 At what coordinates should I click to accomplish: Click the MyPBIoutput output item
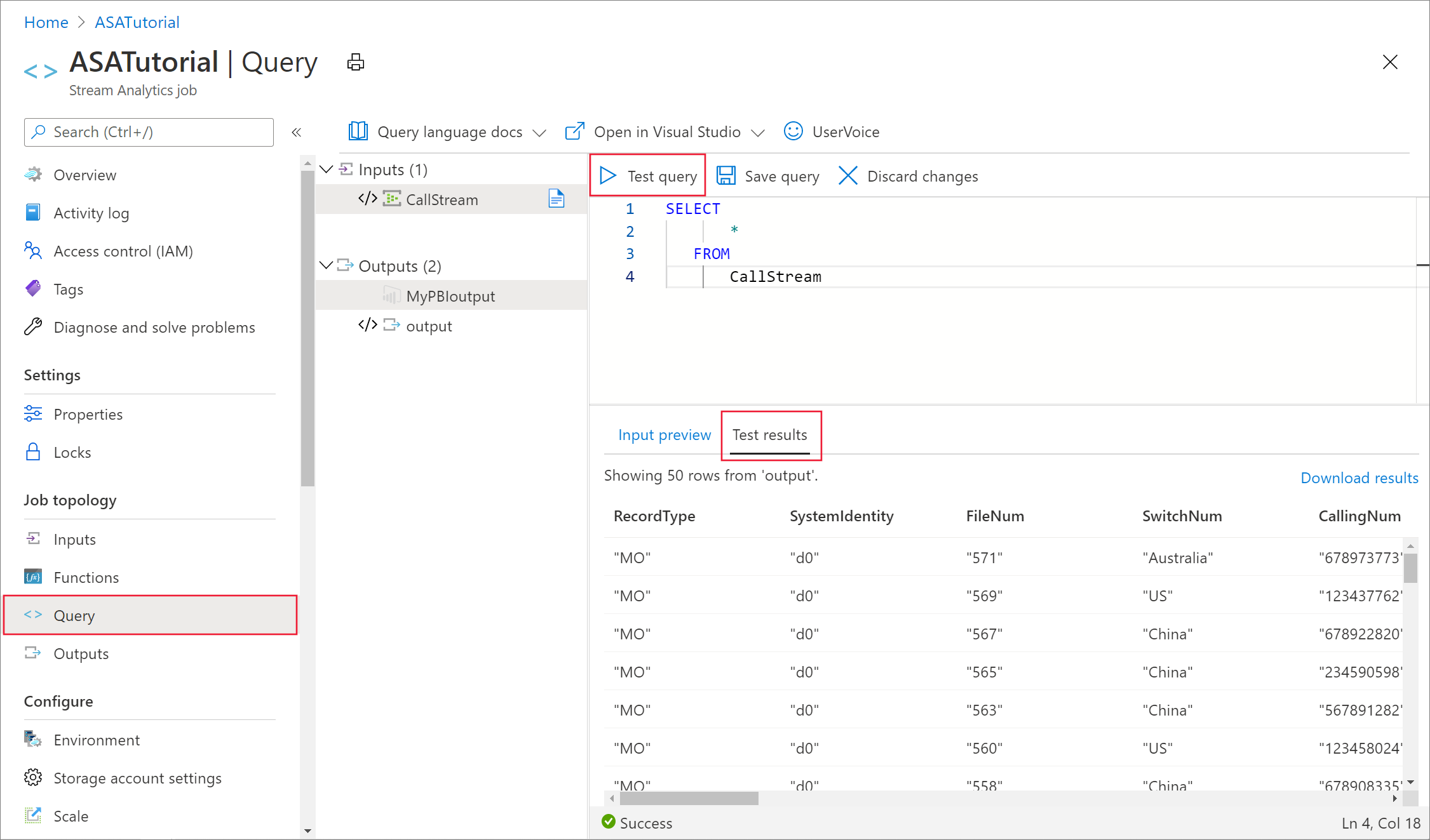449,295
